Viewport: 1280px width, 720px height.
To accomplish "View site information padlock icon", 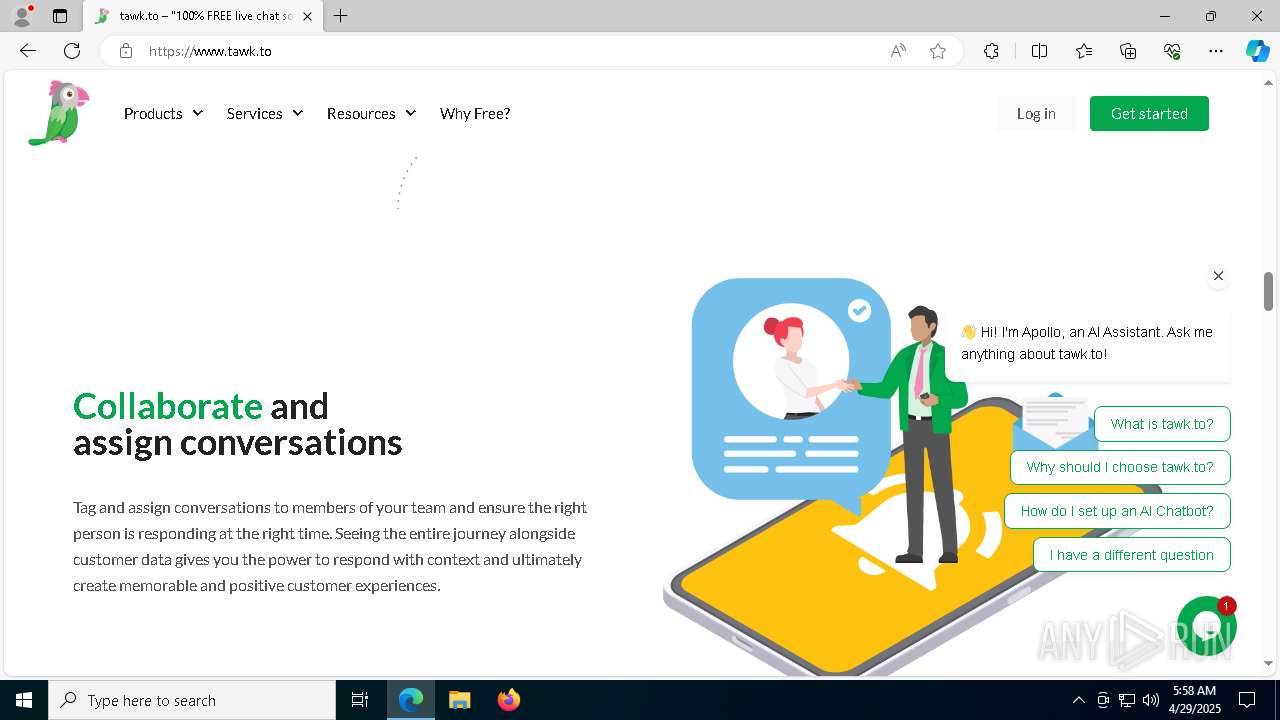I will (126, 51).
